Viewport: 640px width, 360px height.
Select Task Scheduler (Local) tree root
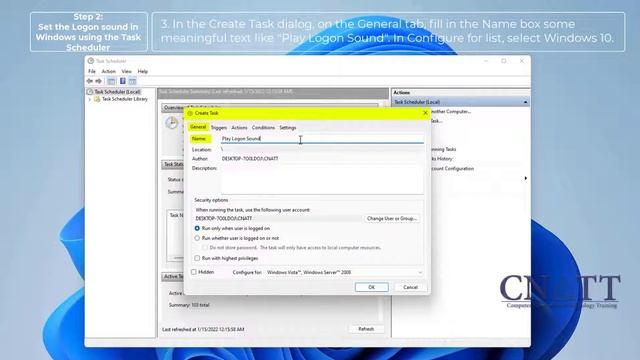118,92
